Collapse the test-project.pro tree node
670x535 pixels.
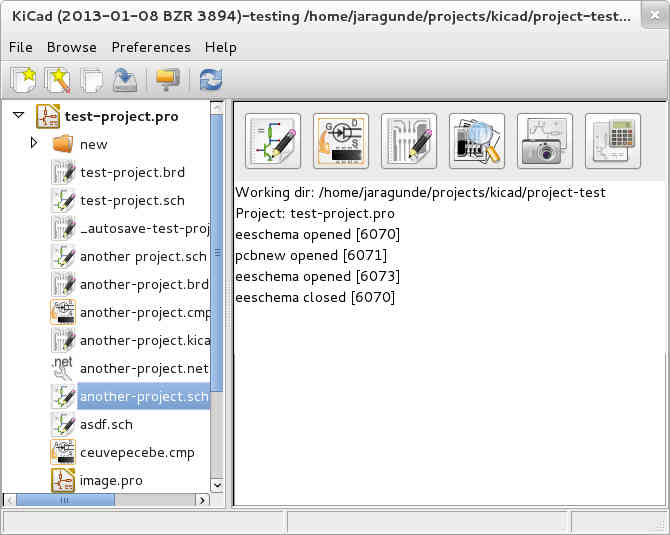coord(18,115)
